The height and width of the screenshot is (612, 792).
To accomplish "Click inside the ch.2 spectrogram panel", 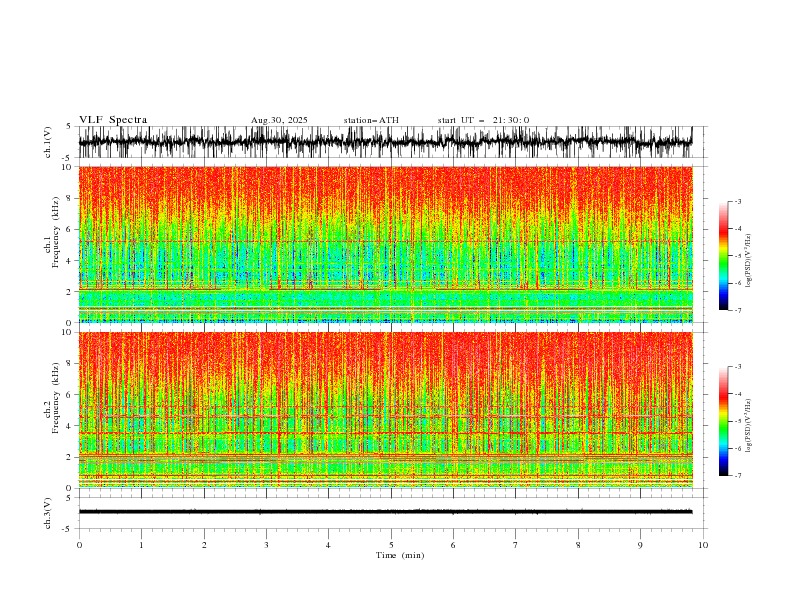I will (385, 410).
